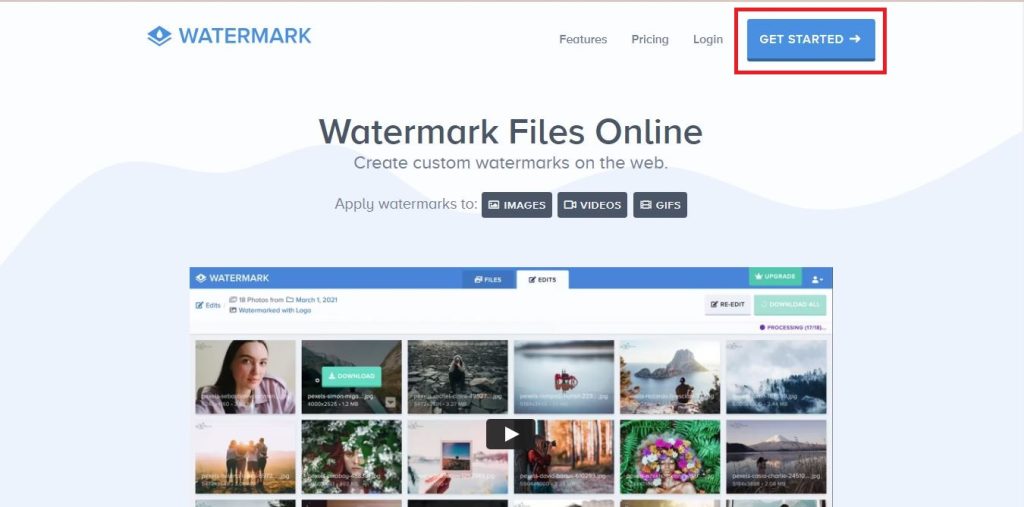This screenshot has height=507, width=1024.
Task: Select the woman in purple shirt thumbnail
Action: (x=245, y=376)
